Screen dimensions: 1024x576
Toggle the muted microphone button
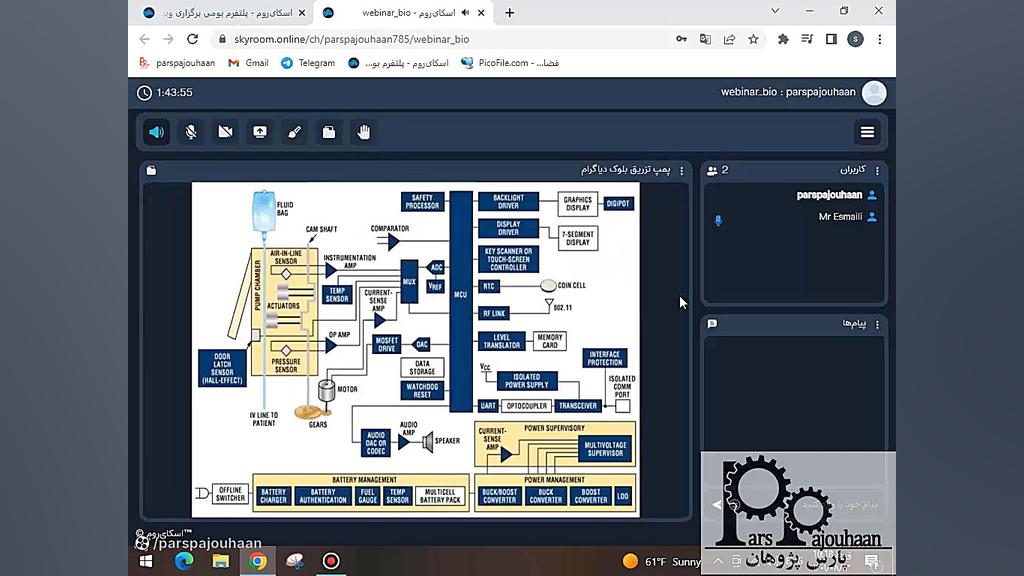(x=191, y=132)
